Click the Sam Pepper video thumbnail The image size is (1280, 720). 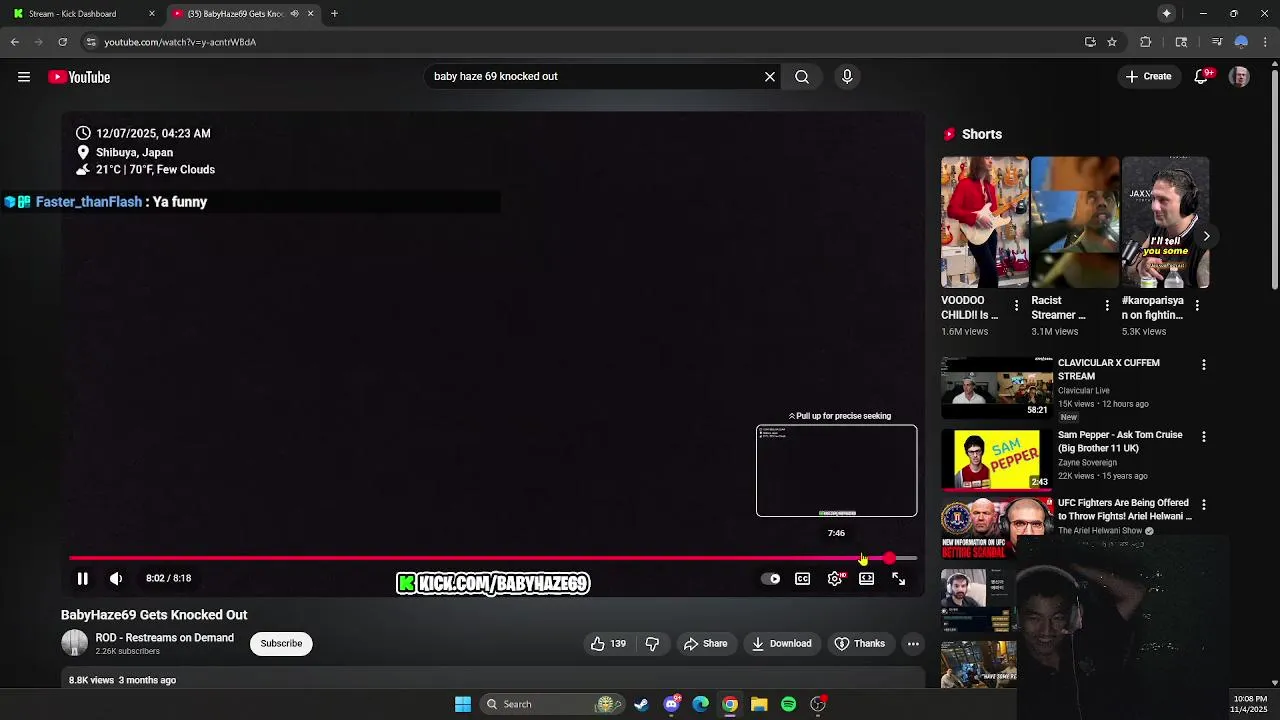(x=996, y=459)
